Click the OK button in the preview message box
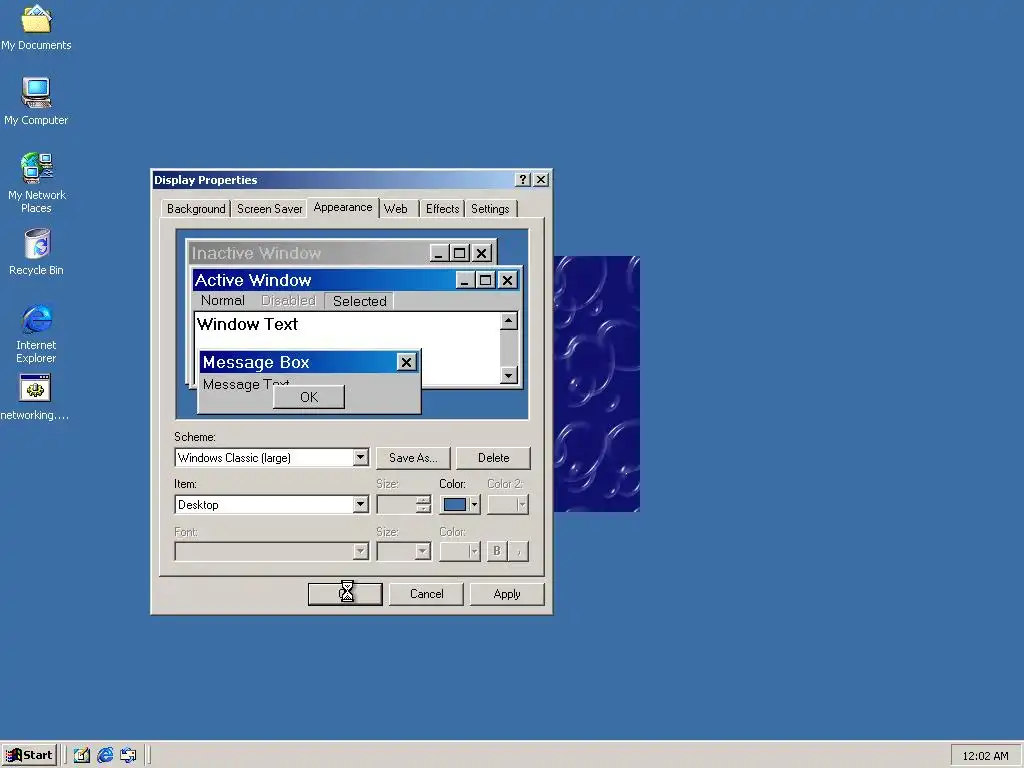Image resolution: width=1024 pixels, height=768 pixels. 309,397
